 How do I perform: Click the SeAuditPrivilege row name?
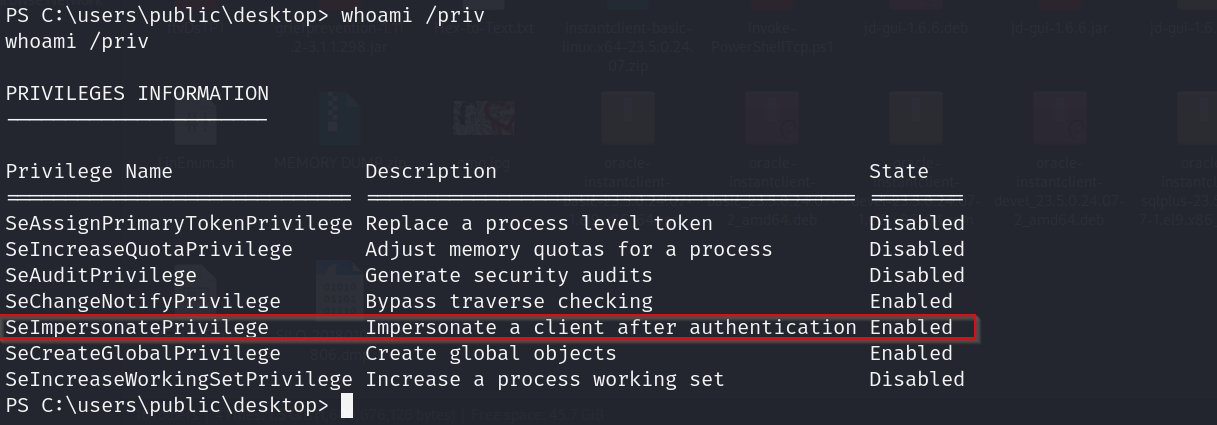[101, 275]
